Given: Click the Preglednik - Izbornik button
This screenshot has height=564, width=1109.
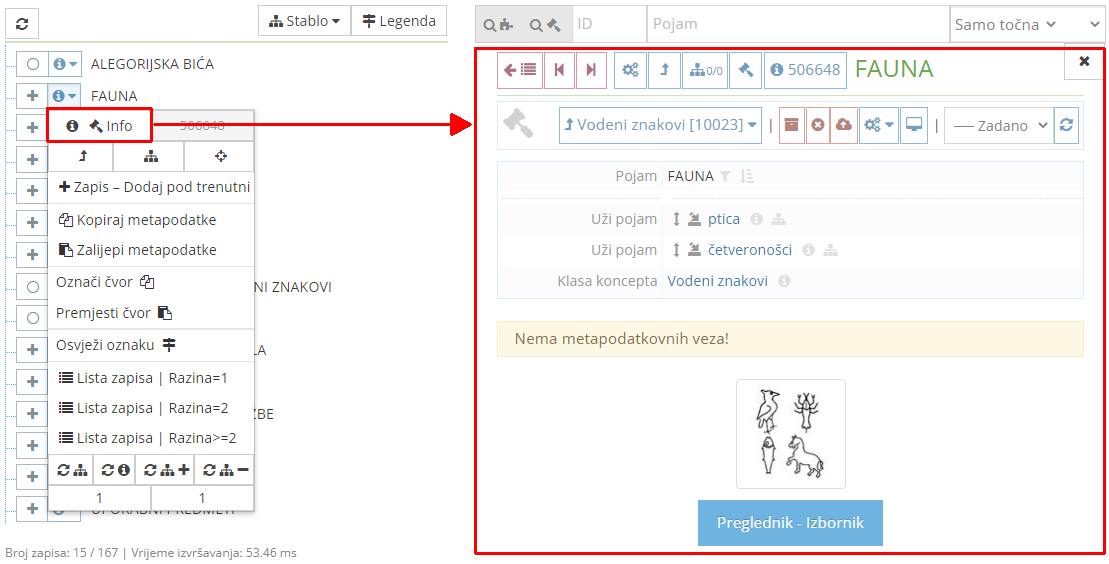Looking at the screenshot, I should point(790,523).
